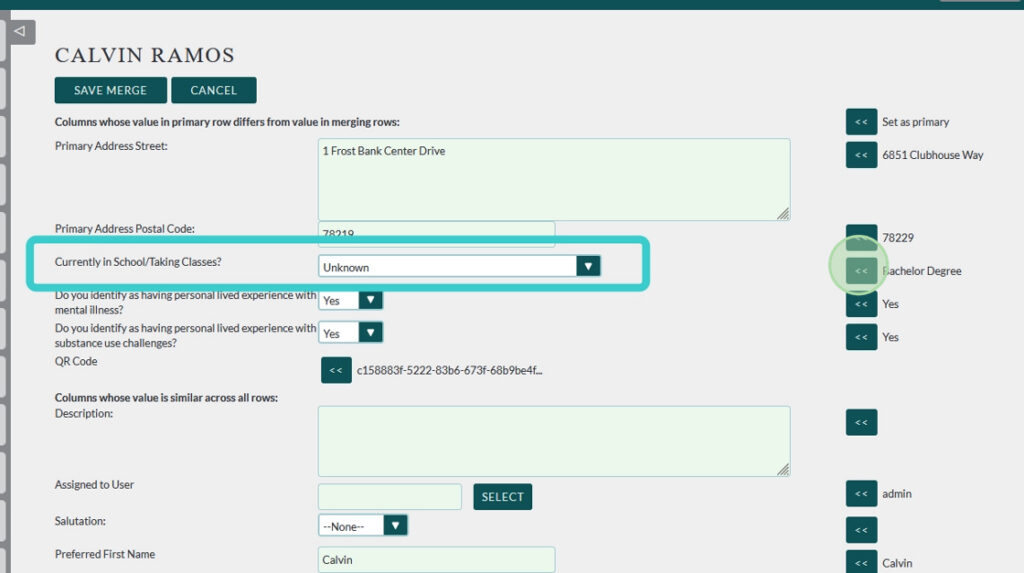Image resolution: width=1024 pixels, height=573 pixels.
Task: Open the mental illness lived experience dropdown
Action: point(351,301)
